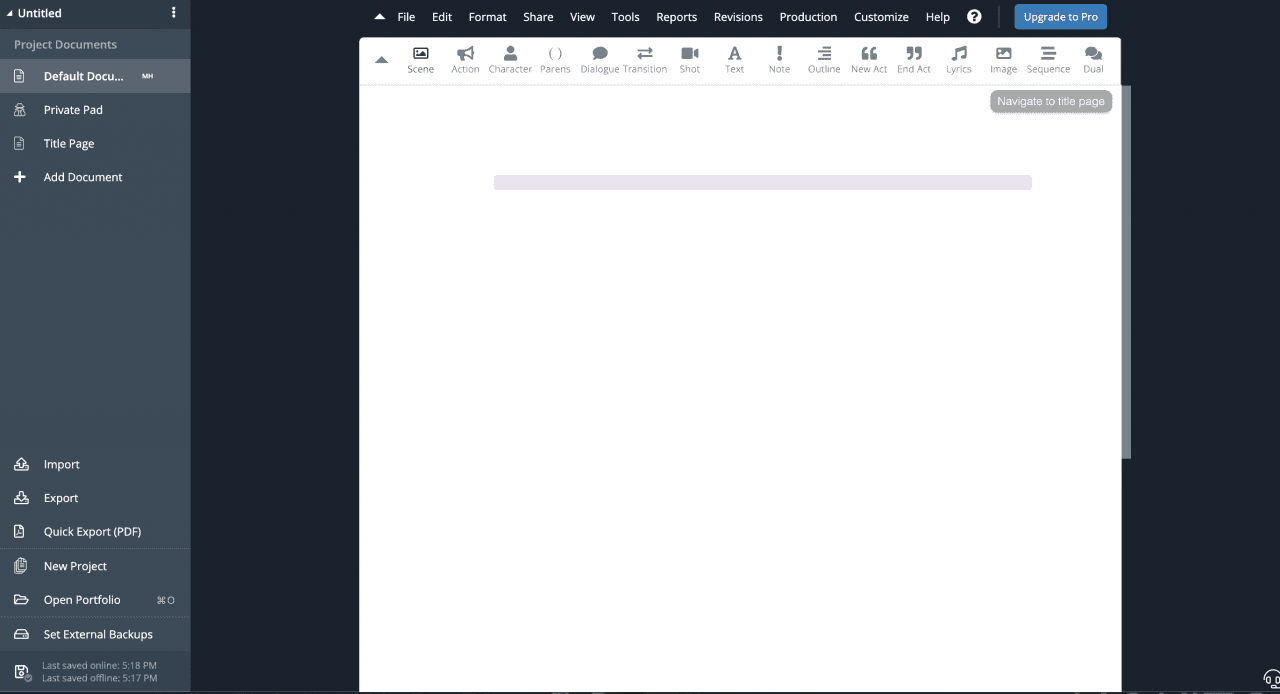Start a New Project
1280x694 pixels.
pos(74,565)
